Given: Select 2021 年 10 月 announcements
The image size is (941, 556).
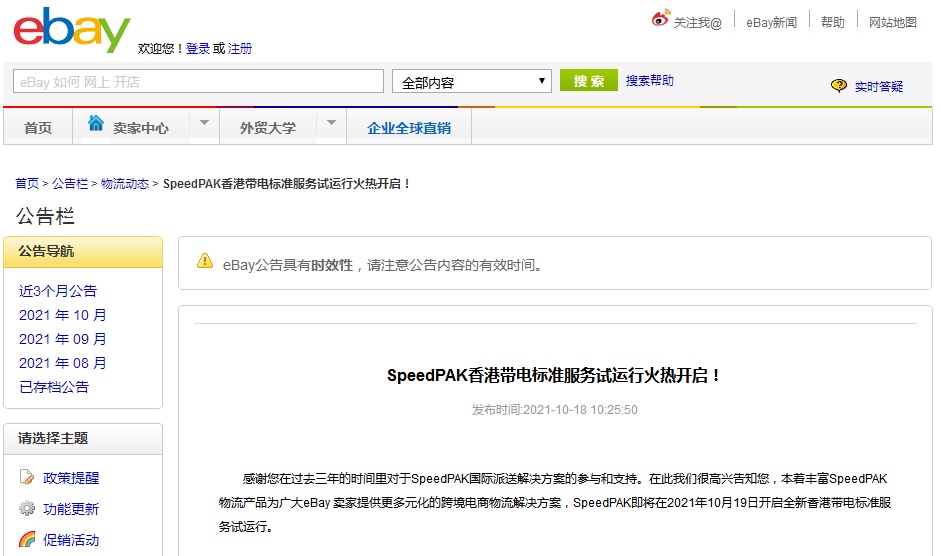Looking at the screenshot, I should coord(62,315).
